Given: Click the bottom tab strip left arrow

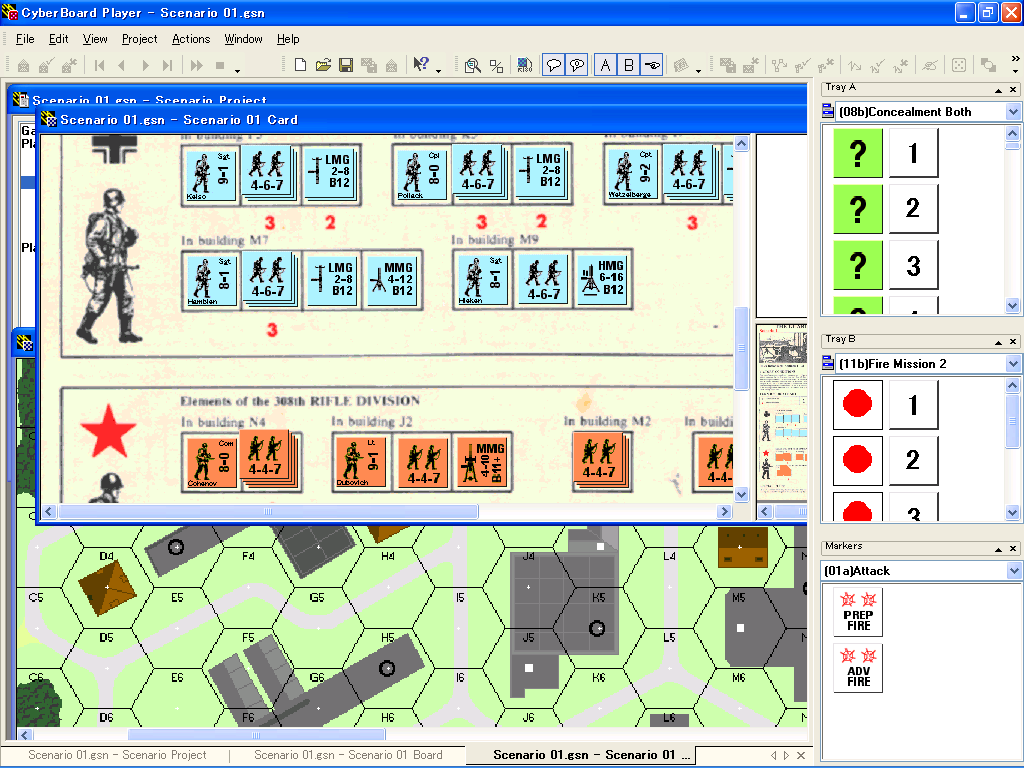Looking at the screenshot, I should [x=774, y=756].
